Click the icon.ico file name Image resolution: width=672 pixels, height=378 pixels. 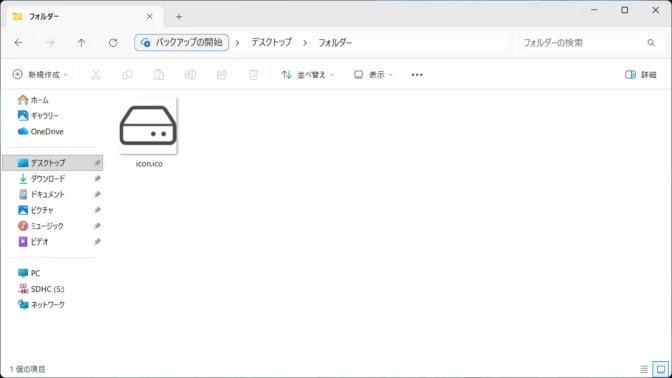(149, 164)
